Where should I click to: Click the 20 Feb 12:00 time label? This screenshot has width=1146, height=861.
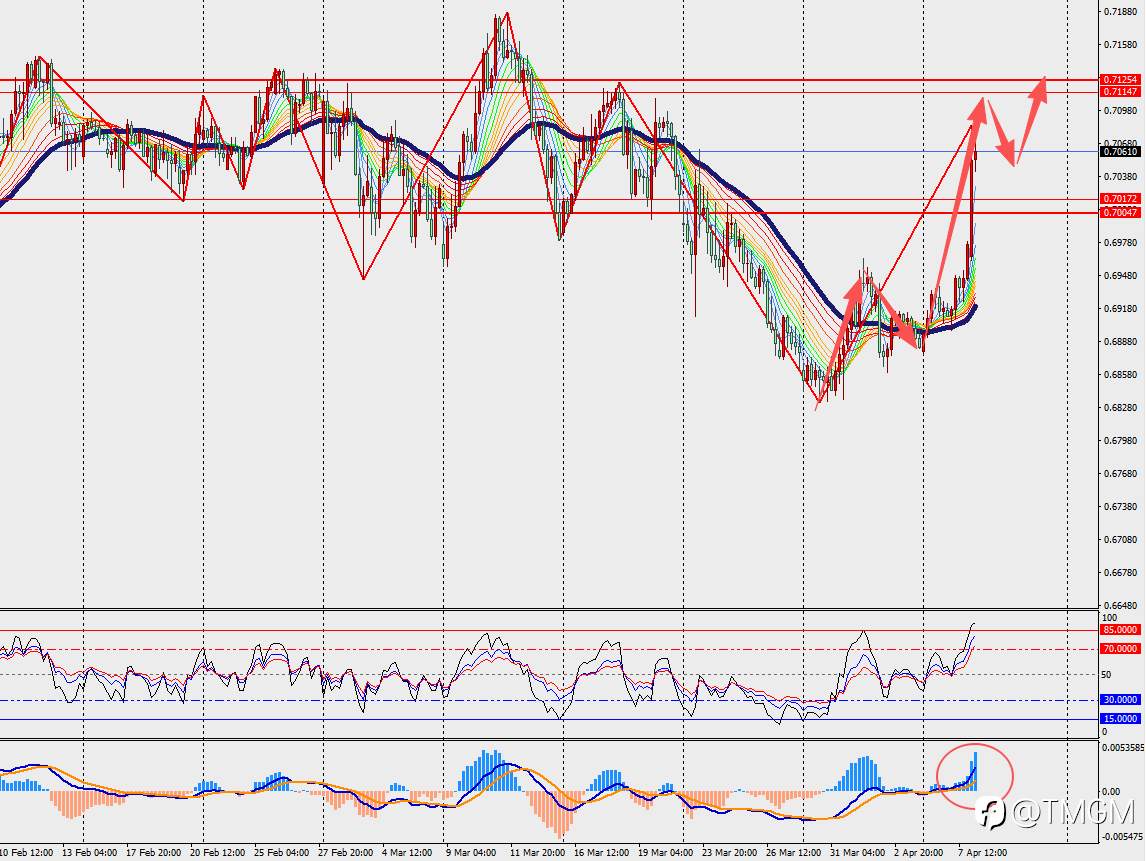[x=218, y=853]
